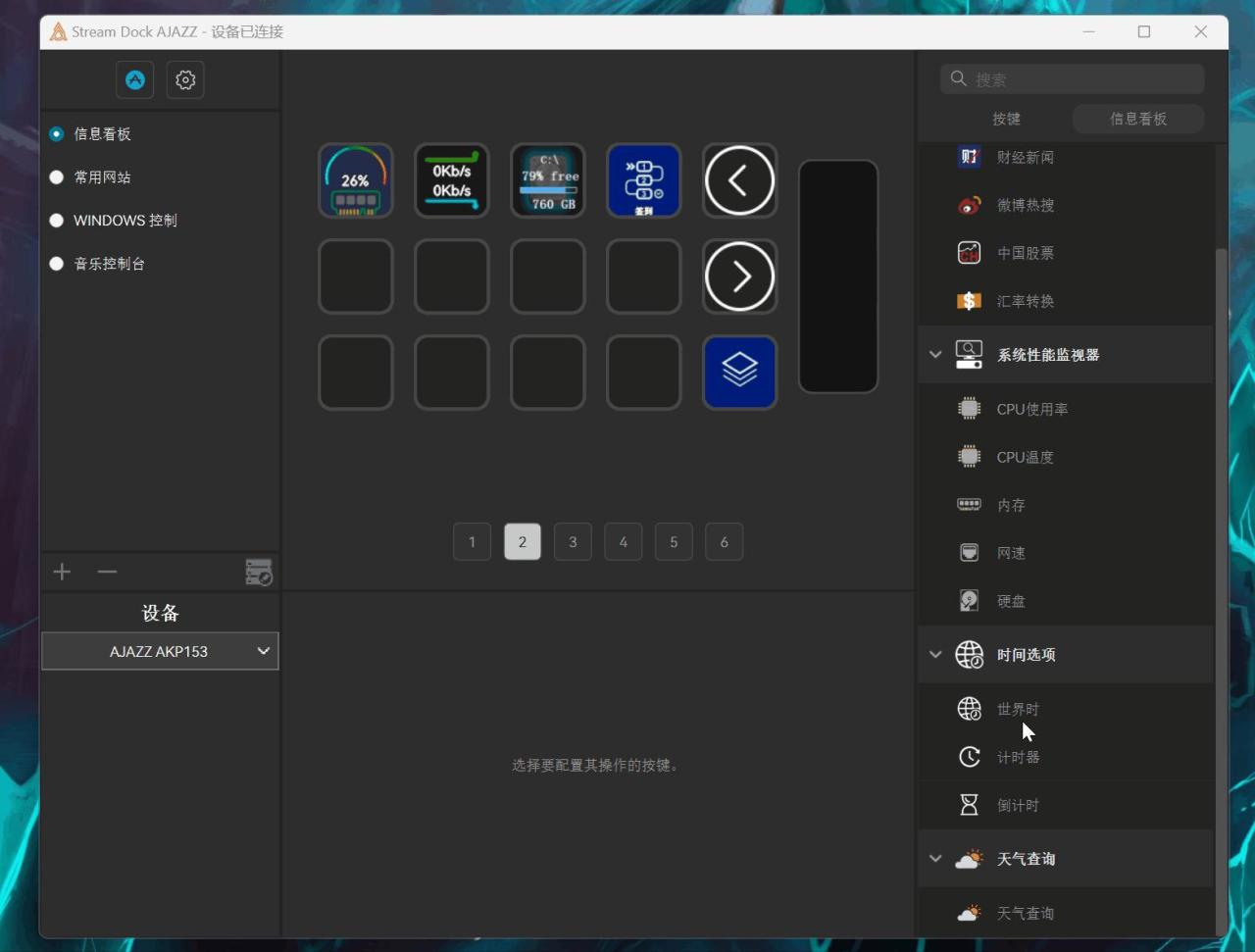Click the 天气查询 item weather icon
The image size is (1255, 952).
pyautogui.click(x=969, y=913)
